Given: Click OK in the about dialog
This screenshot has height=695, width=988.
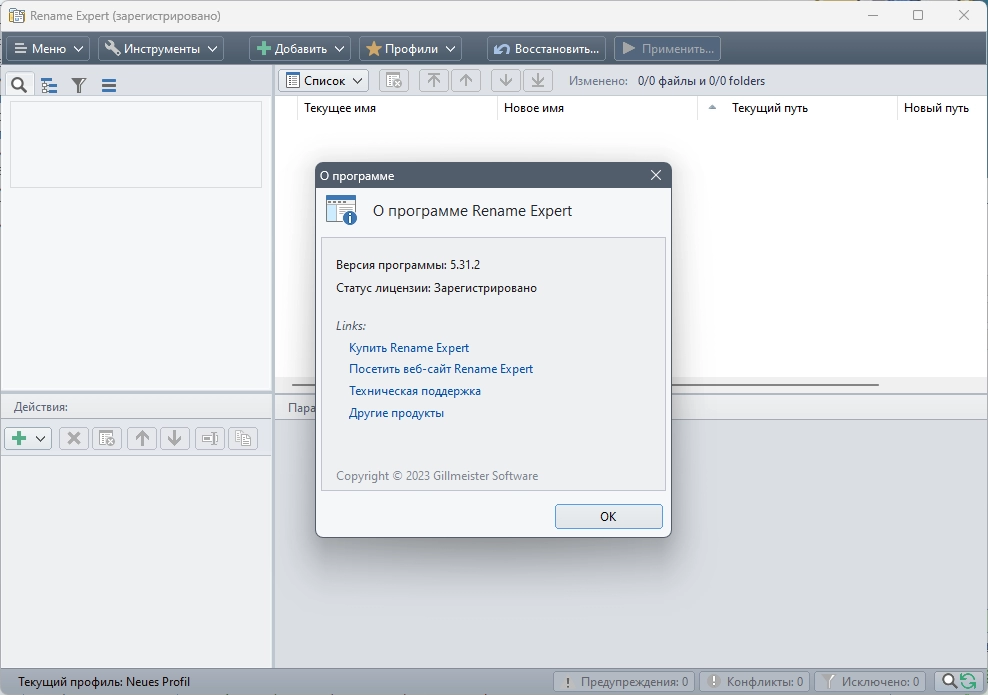Looking at the screenshot, I should coord(609,517).
